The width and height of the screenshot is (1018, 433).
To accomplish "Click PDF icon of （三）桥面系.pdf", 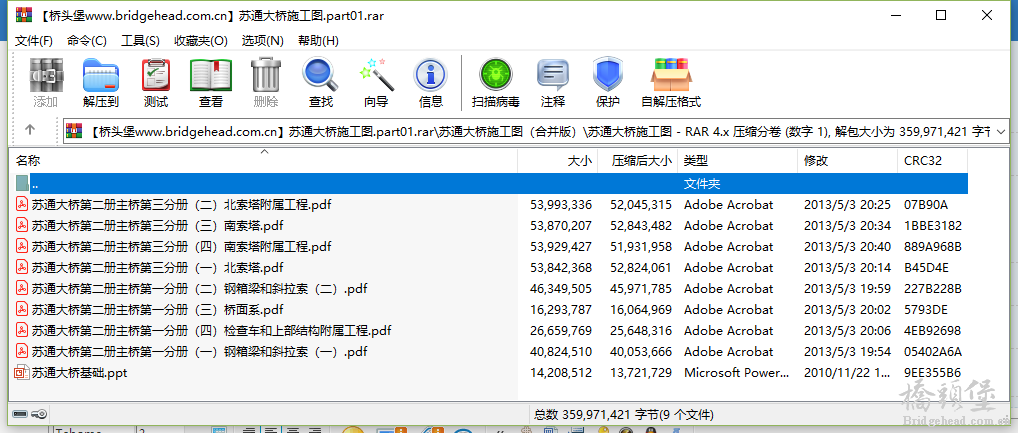I will coord(22,310).
